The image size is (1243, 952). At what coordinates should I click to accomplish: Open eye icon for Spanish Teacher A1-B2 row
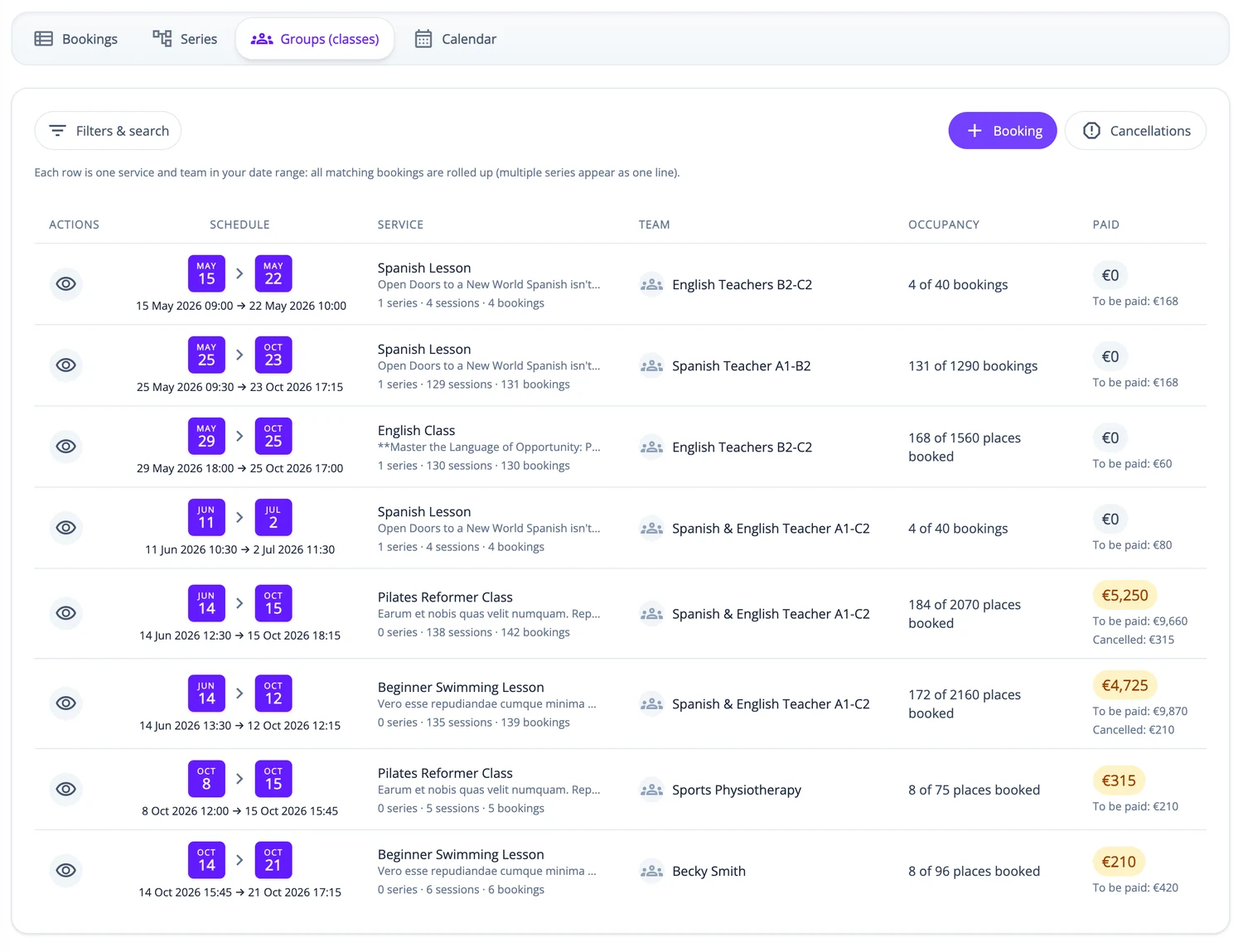tap(66, 365)
